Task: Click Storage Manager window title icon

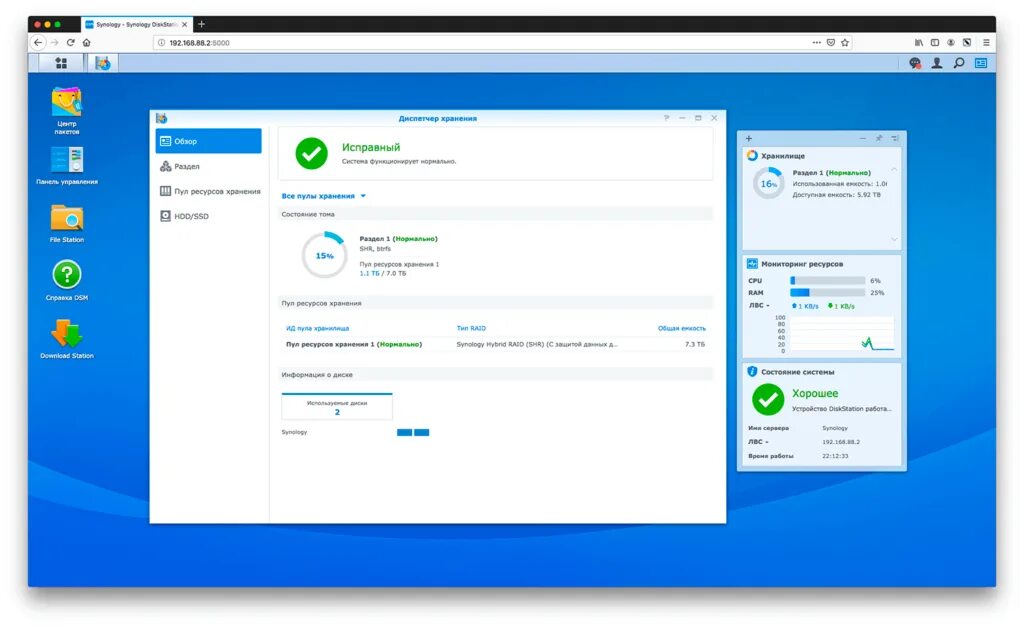Action: click(x=161, y=118)
